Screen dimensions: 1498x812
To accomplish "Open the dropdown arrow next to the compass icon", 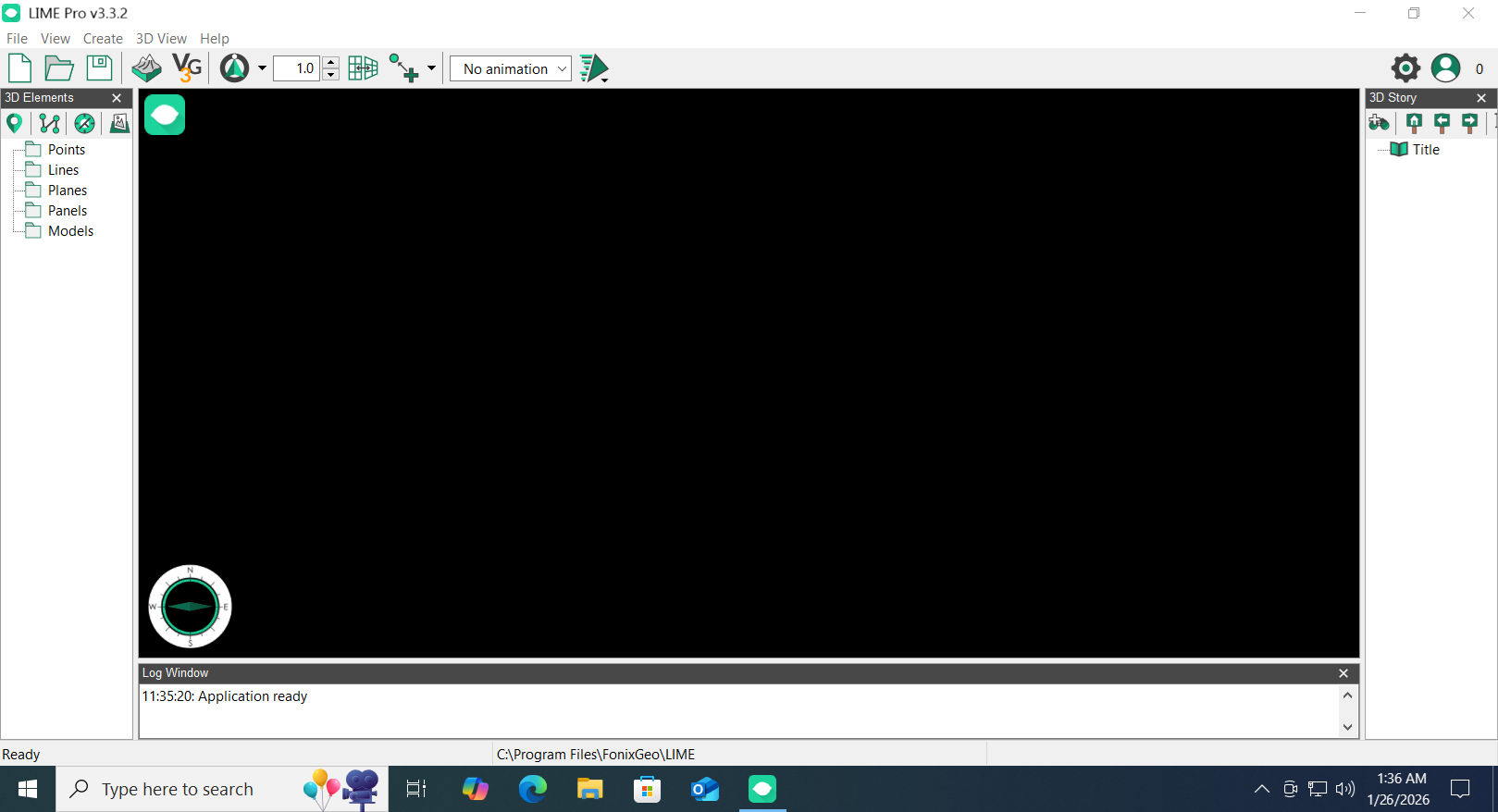I will (x=262, y=68).
